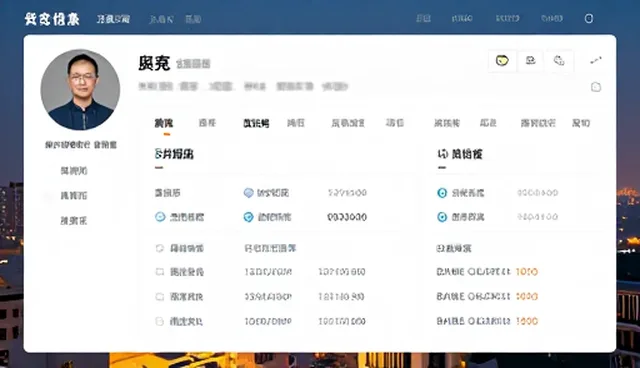Click the blue checkmark badge icon in the details list
Image resolution: width=640 pixels, height=368 pixels.
pos(248,217)
